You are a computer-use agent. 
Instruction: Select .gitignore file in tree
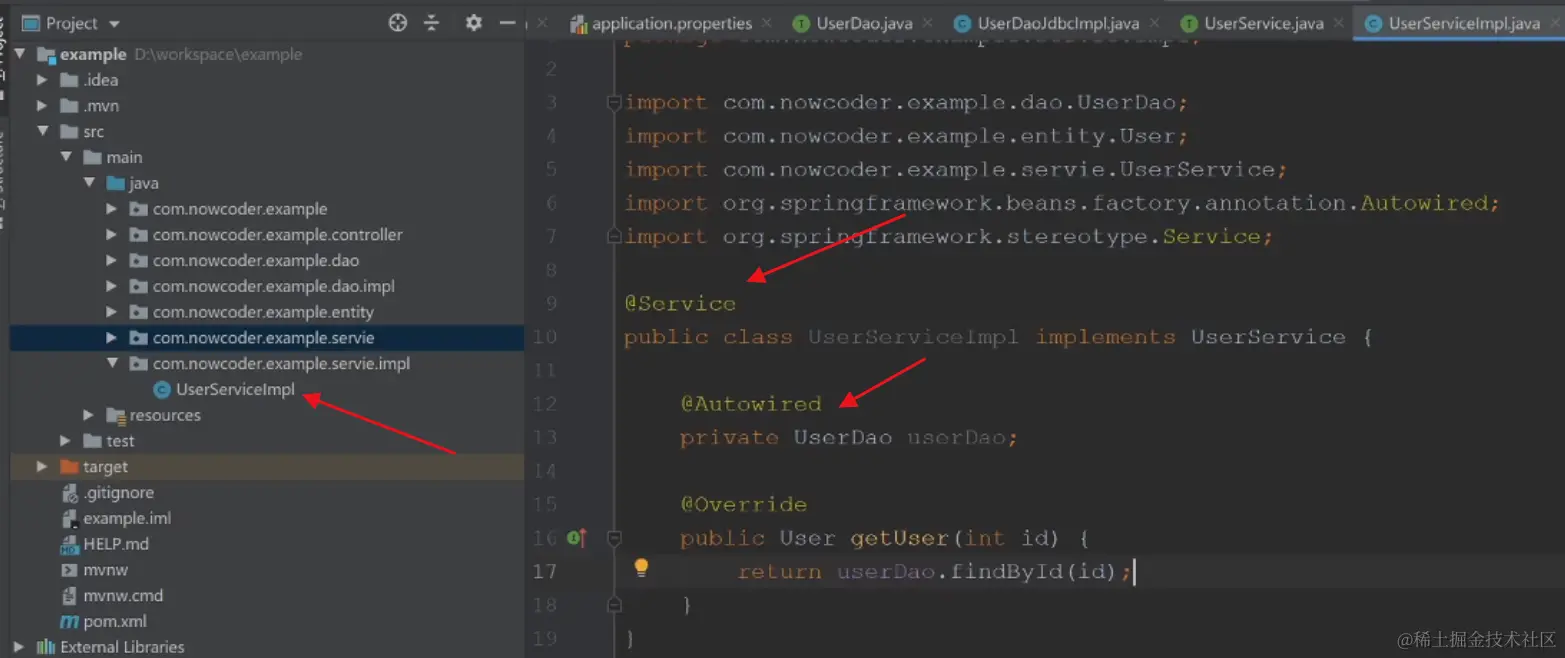click(x=118, y=493)
